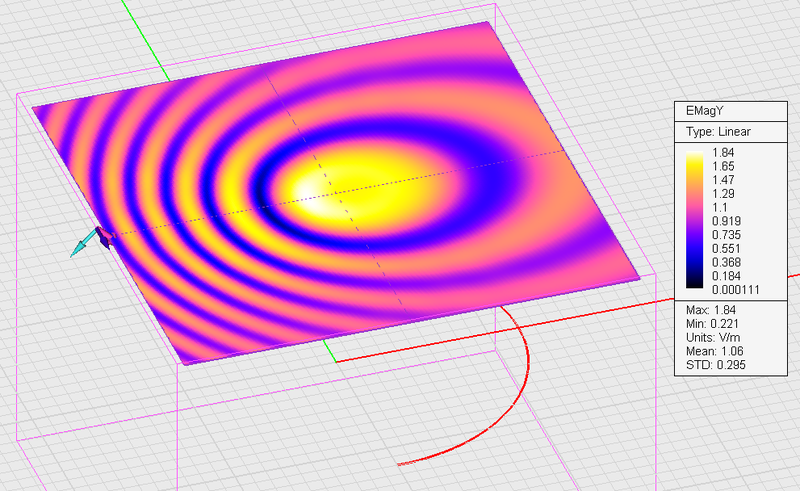Click the 0.735 scale value
This screenshot has height=491, width=800.
(x=727, y=235)
